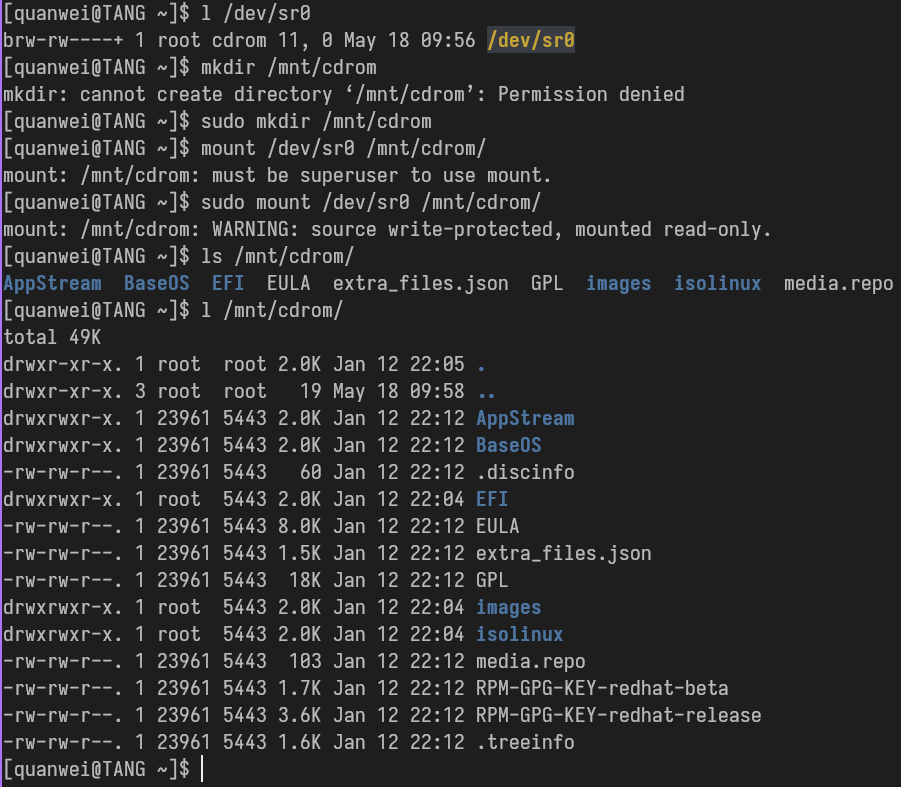Screen dimensions: 901x787
Task: Select the EFI directory in long listing
Action: [x=492, y=499]
